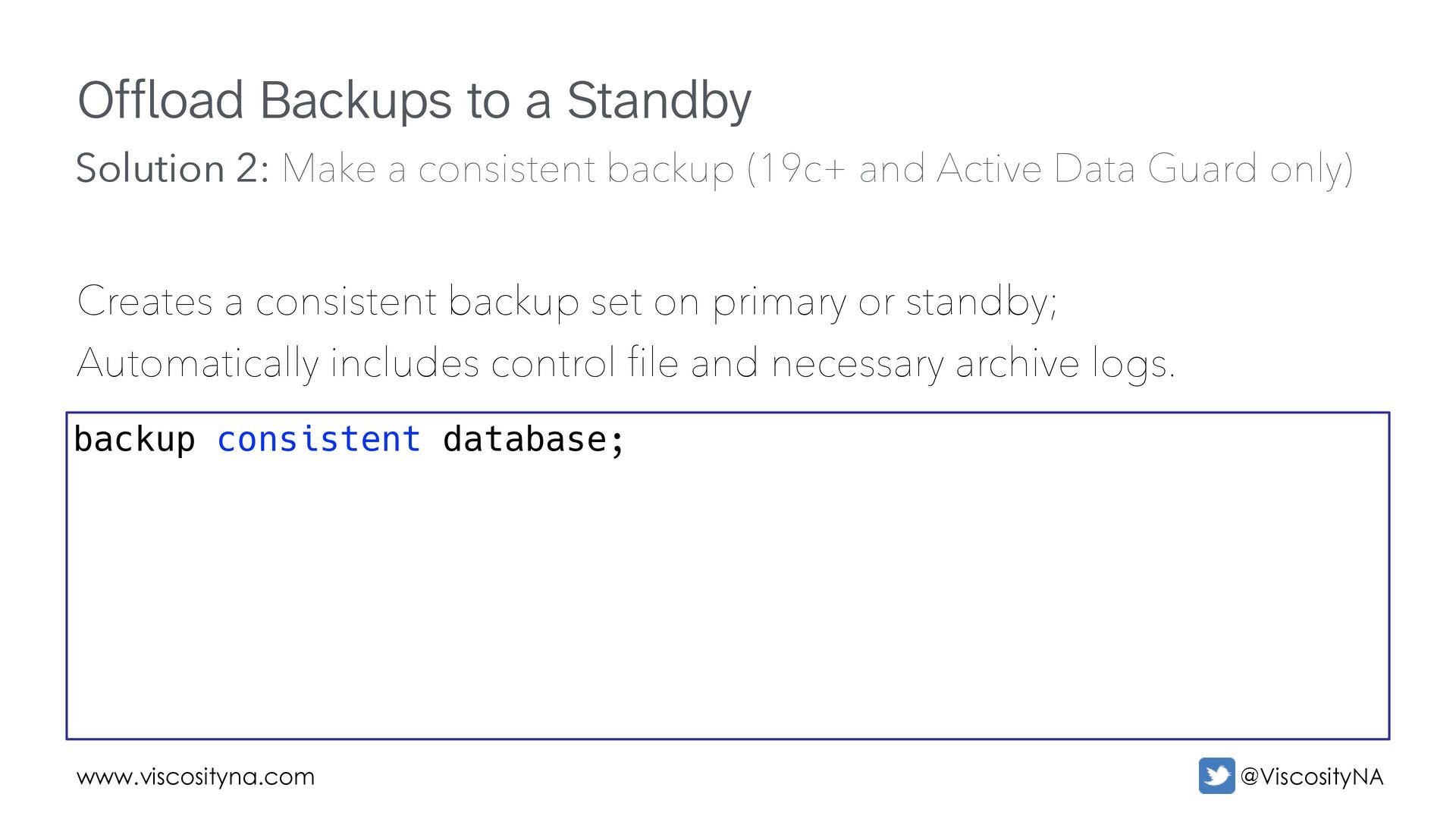Click the word 'Creates' in the body text
The width and height of the screenshot is (1456, 819).
145,302
